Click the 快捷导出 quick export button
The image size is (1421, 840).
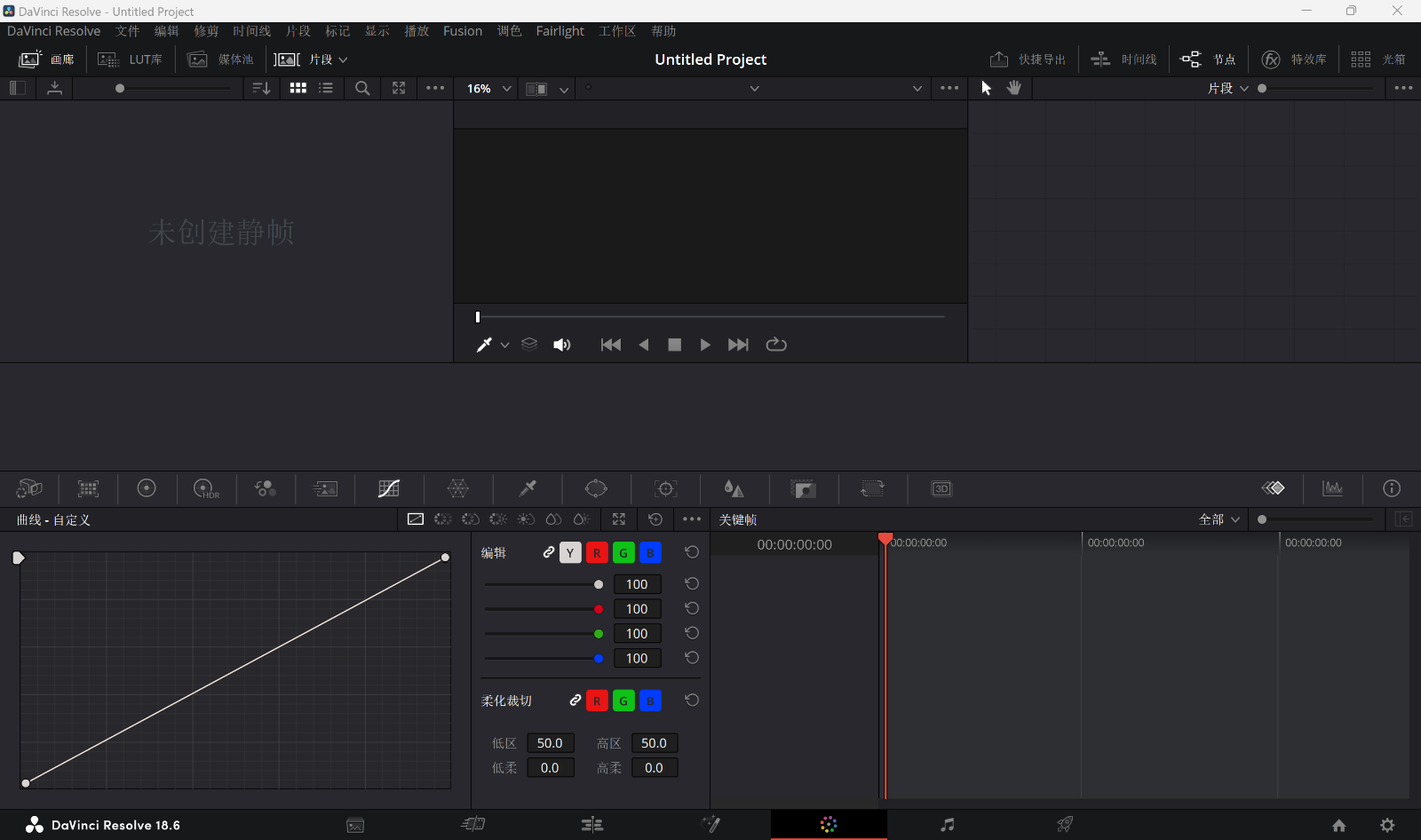(1028, 59)
